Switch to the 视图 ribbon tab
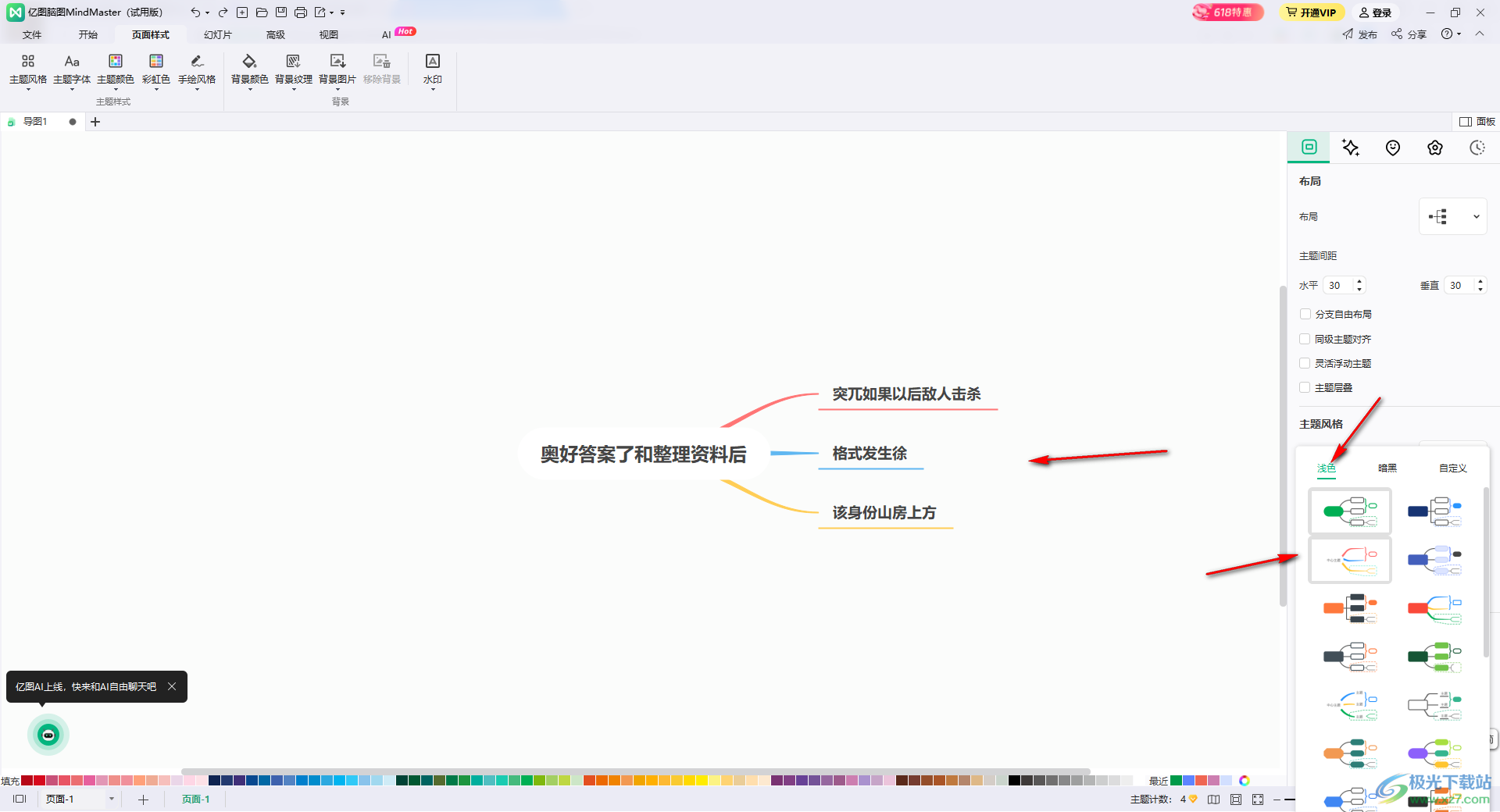1500x812 pixels. click(x=329, y=35)
